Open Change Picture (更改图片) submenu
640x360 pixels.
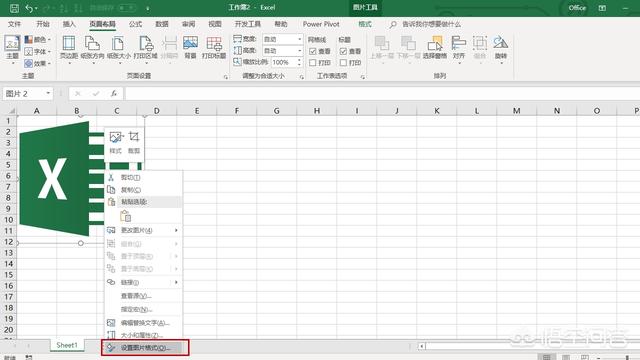(143, 230)
